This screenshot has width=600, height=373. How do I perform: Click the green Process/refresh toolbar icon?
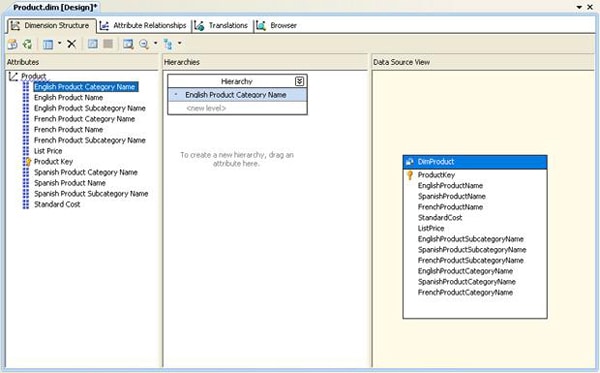[27, 44]
